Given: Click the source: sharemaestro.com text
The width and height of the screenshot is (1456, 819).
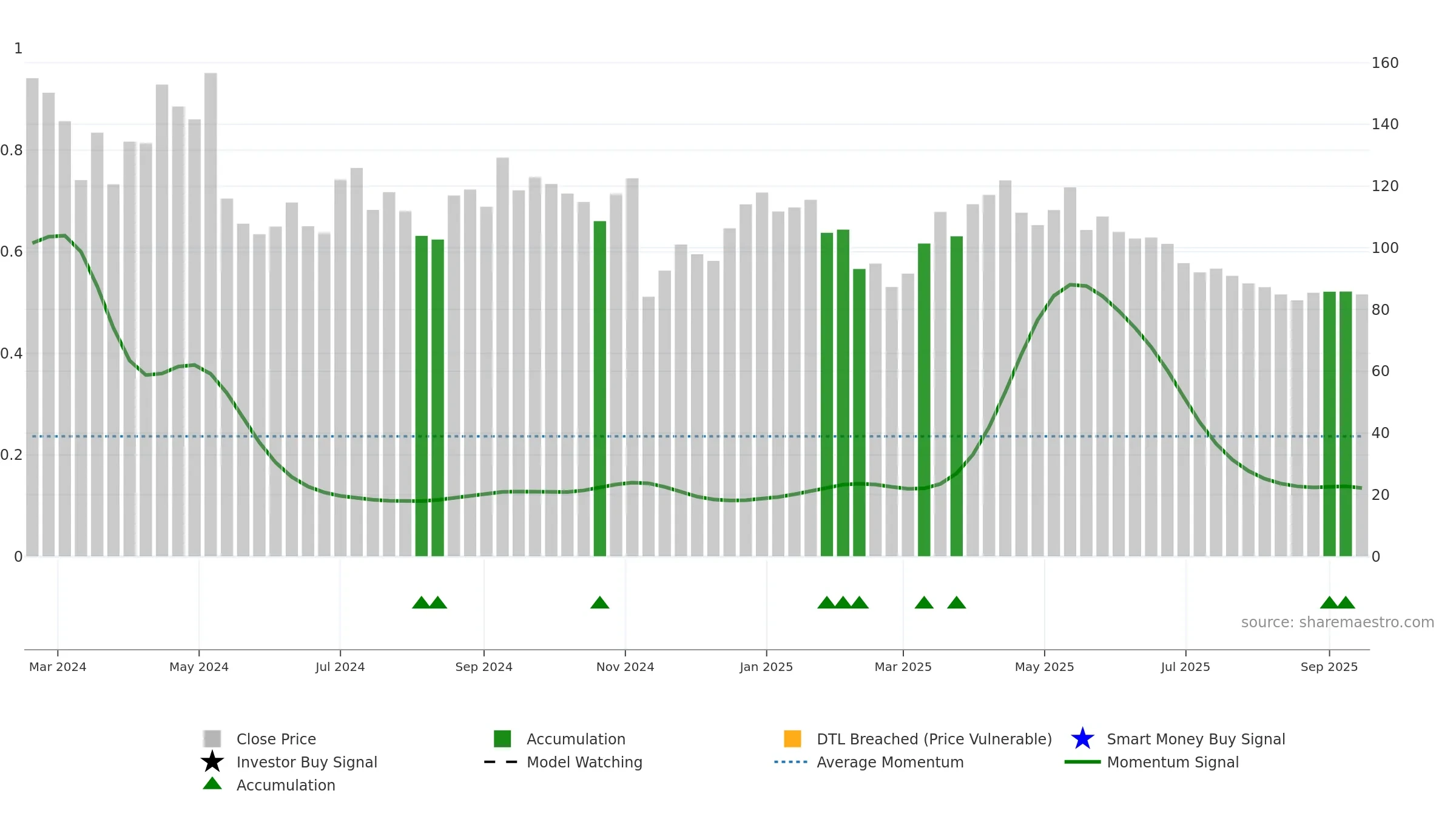Looking at the screenshot, I should (1338, 622).
